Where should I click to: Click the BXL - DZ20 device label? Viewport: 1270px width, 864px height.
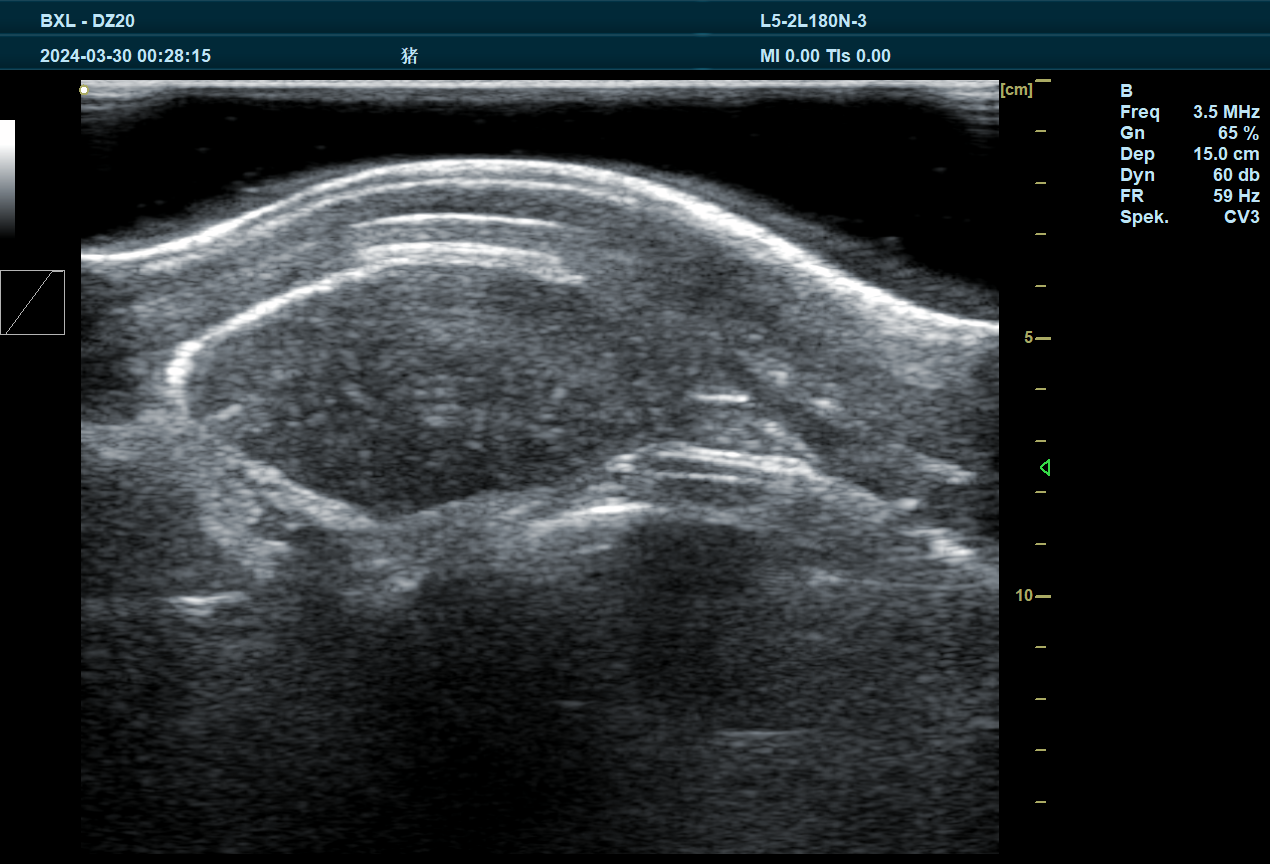click(87, 21)
